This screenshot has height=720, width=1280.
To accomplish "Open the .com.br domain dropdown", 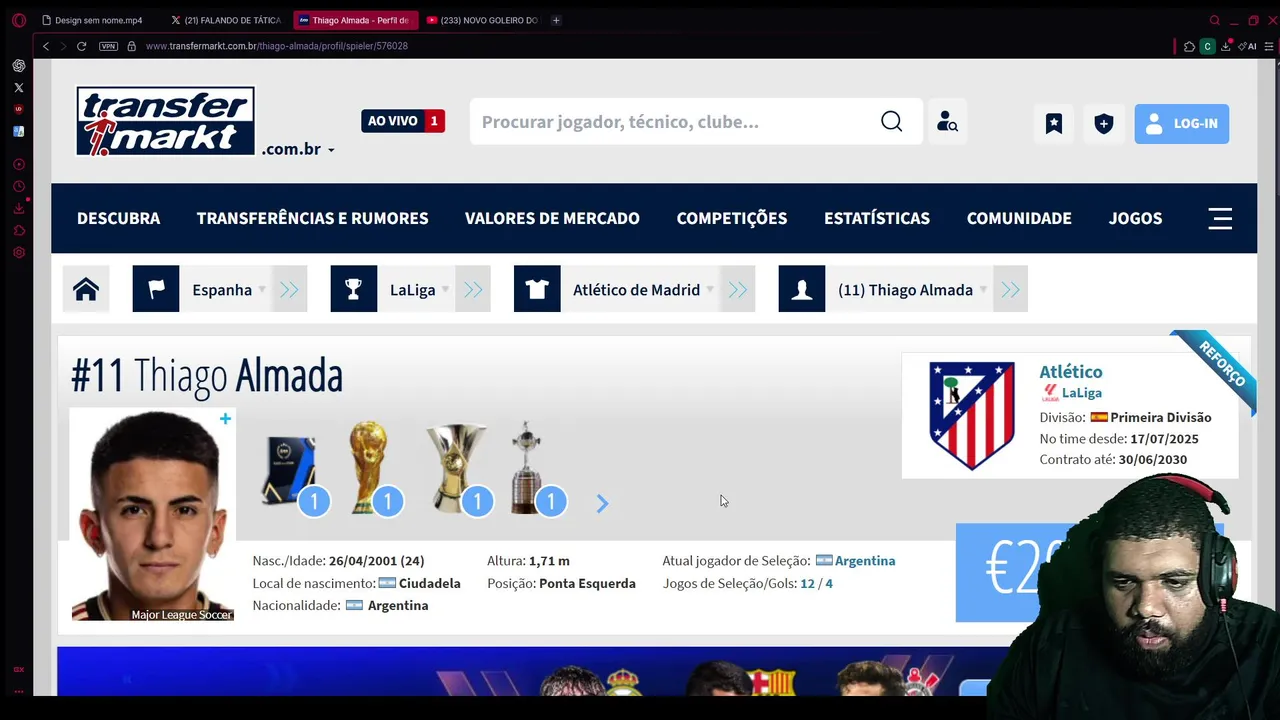I will point(298,149).
